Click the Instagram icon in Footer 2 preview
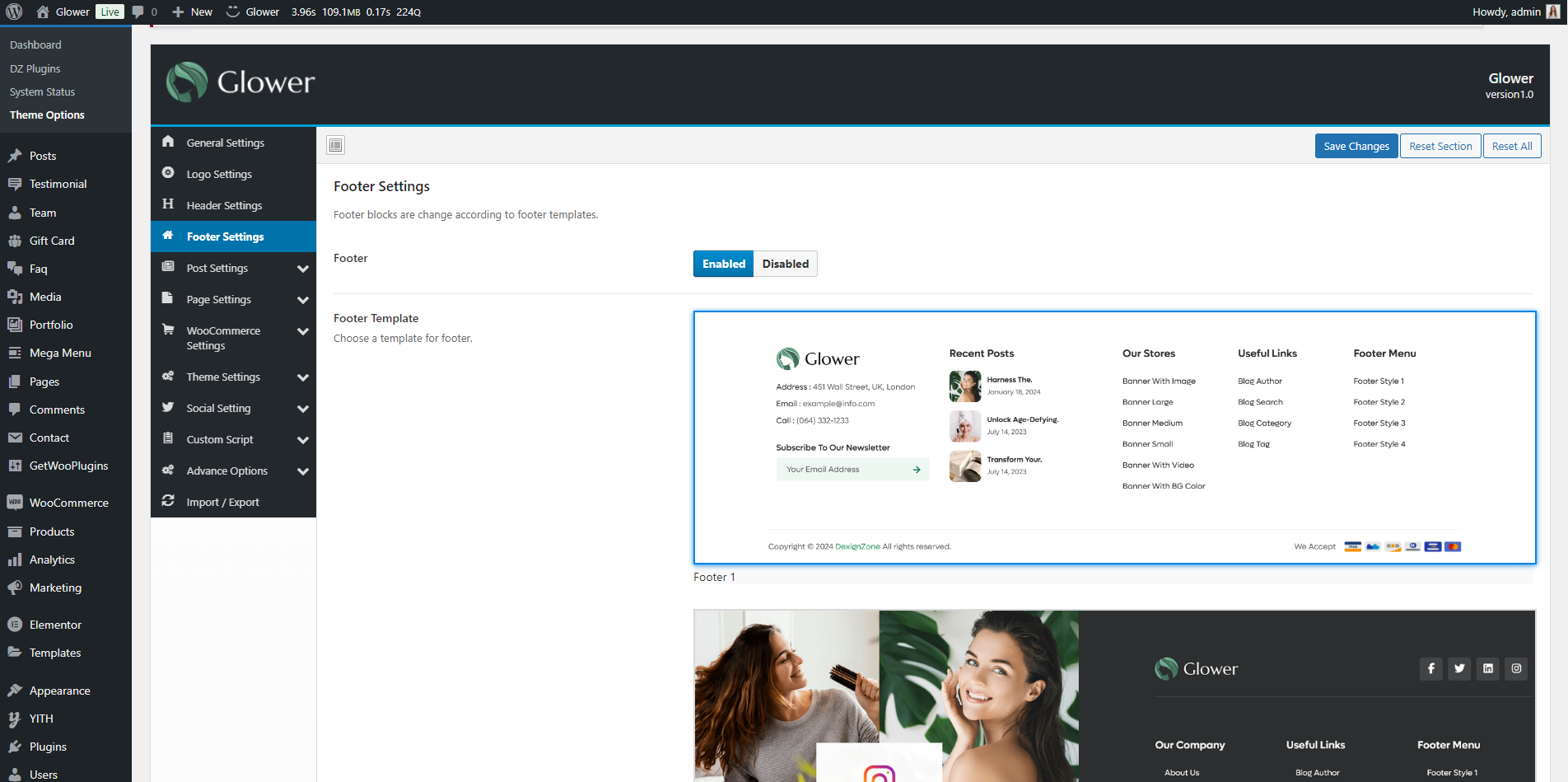This screenshot has height=782, width=1568. [1516, 668]
